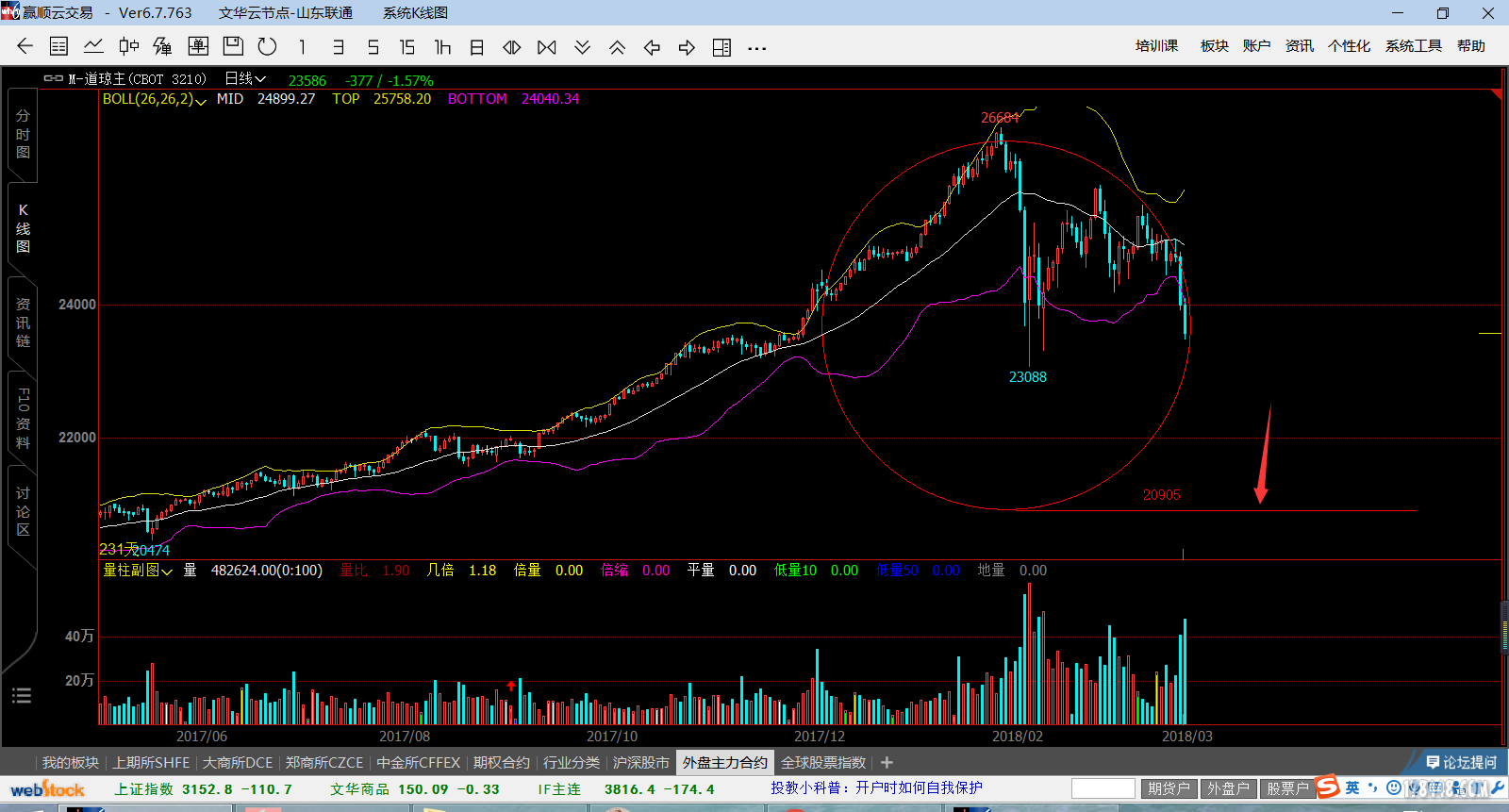This screenshot has width=1509, height=812.
Task: Open the 资讯 menu
Action: (x=1299, y=46)
